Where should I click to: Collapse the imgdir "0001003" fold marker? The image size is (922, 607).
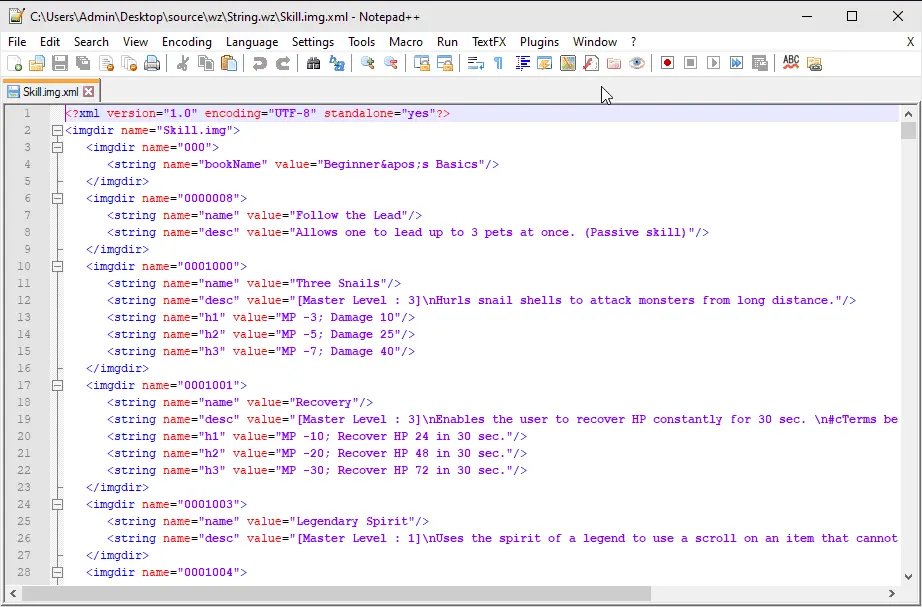click(x=57, y=505)
